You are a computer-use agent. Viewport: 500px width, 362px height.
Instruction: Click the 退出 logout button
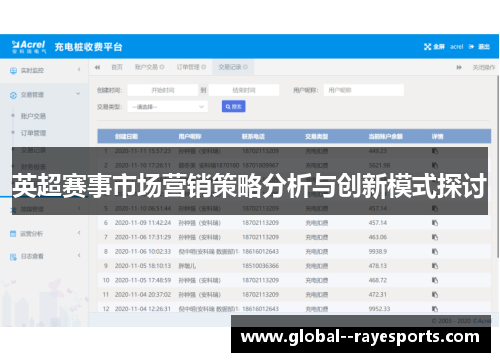pyautogui.click(x=479, y=47)
